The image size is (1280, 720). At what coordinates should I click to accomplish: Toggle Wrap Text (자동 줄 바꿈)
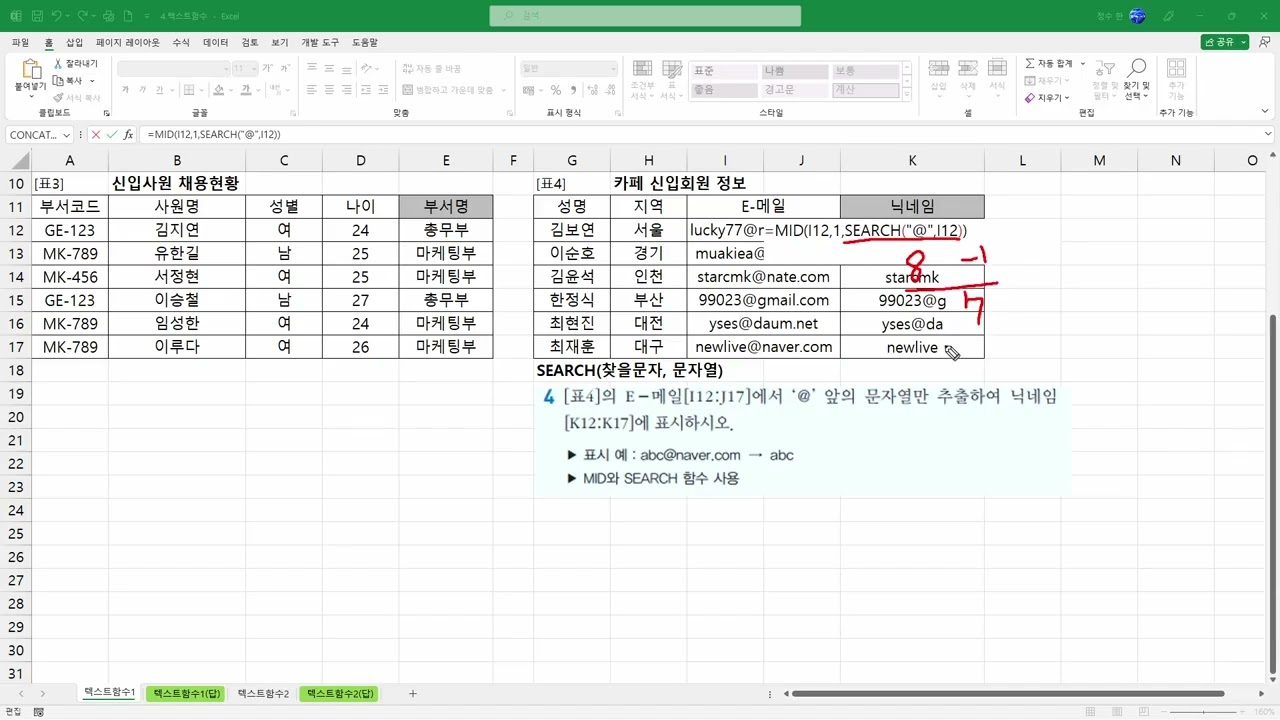[432, 69]
